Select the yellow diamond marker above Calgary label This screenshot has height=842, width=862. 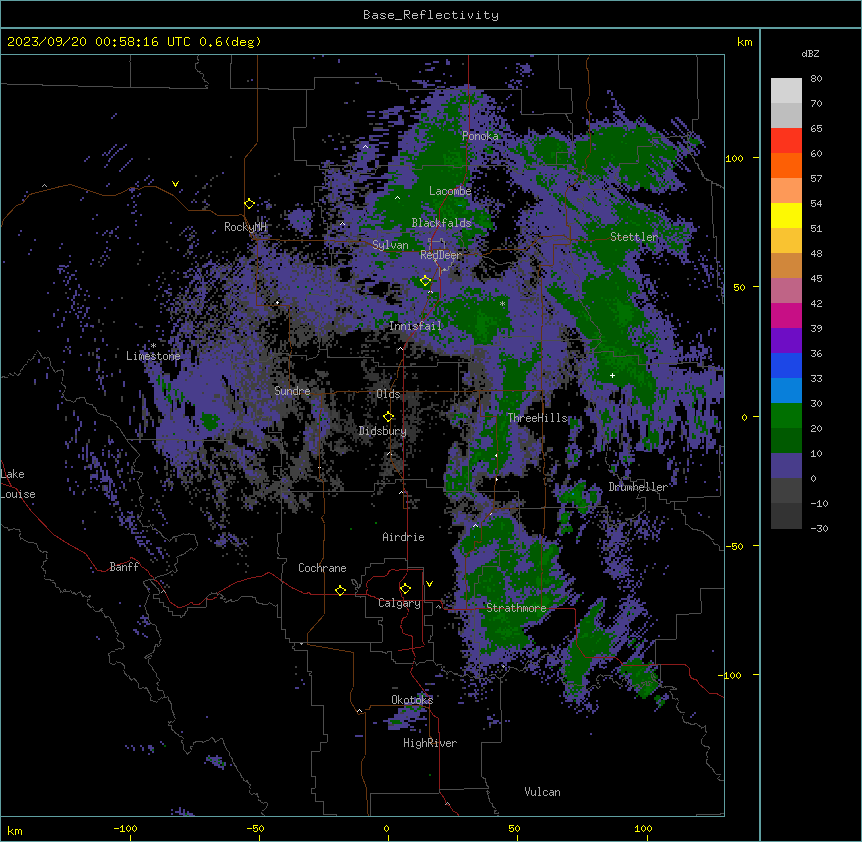coord(405,589)
